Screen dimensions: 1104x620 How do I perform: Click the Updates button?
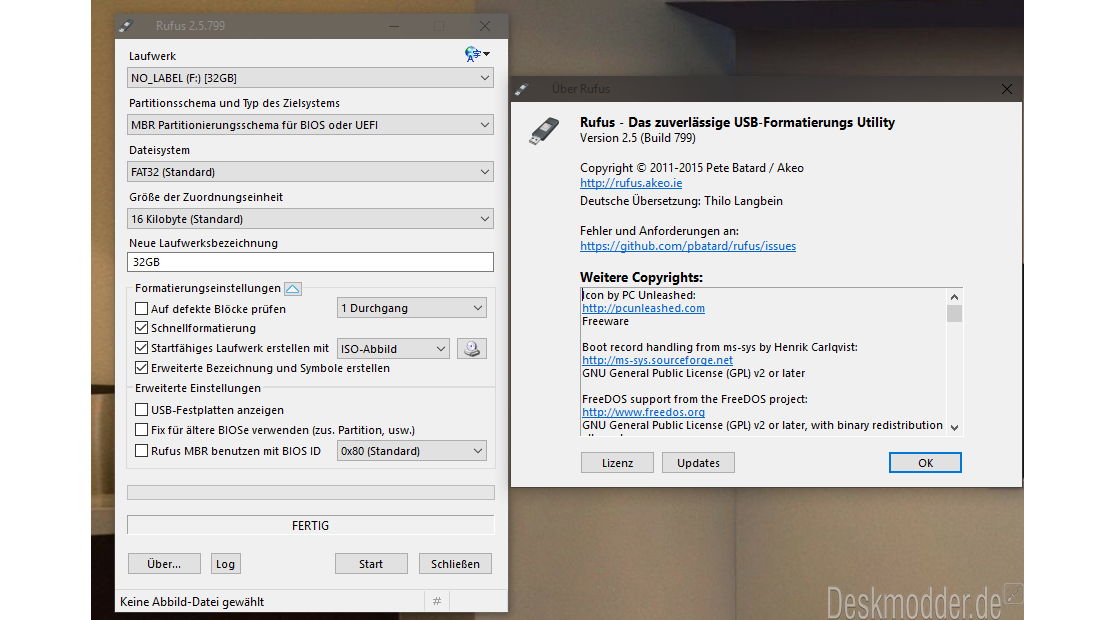[698, 462]
